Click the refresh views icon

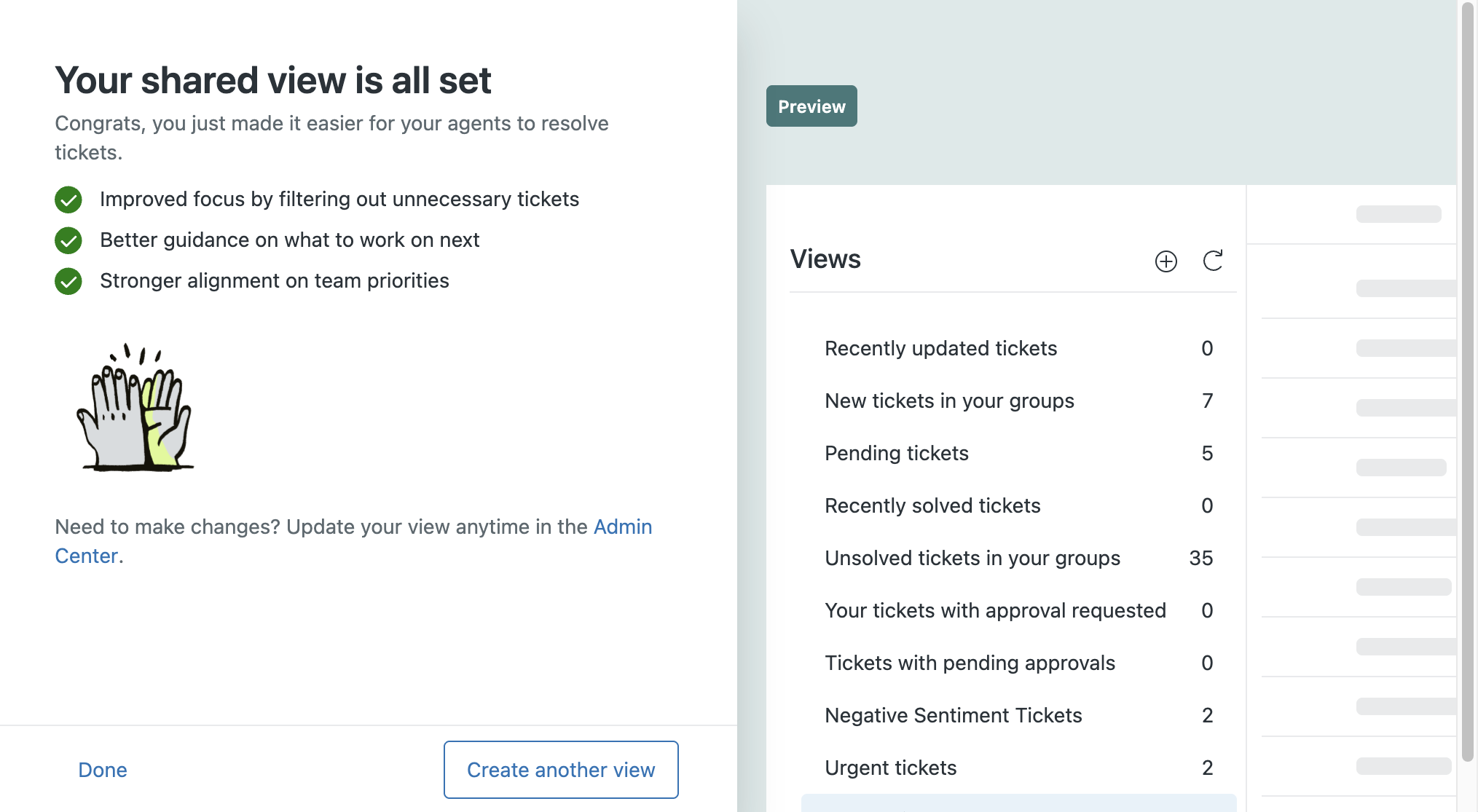pyautogui.click(x=1213, y=261)
